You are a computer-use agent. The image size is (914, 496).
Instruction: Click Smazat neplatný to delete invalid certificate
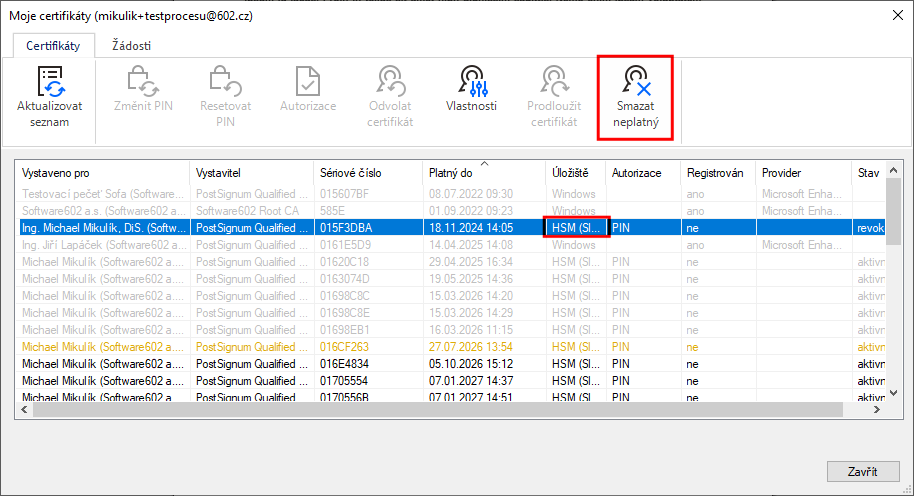[x=635, y=97]
